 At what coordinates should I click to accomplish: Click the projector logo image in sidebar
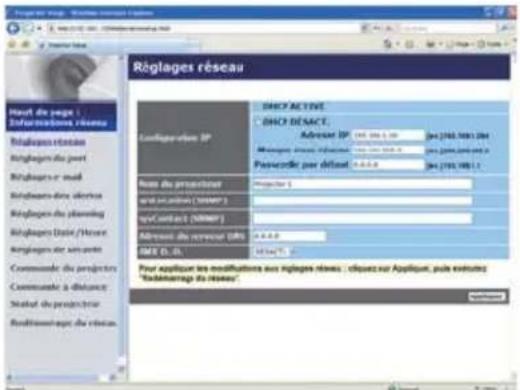pos(62,78)
